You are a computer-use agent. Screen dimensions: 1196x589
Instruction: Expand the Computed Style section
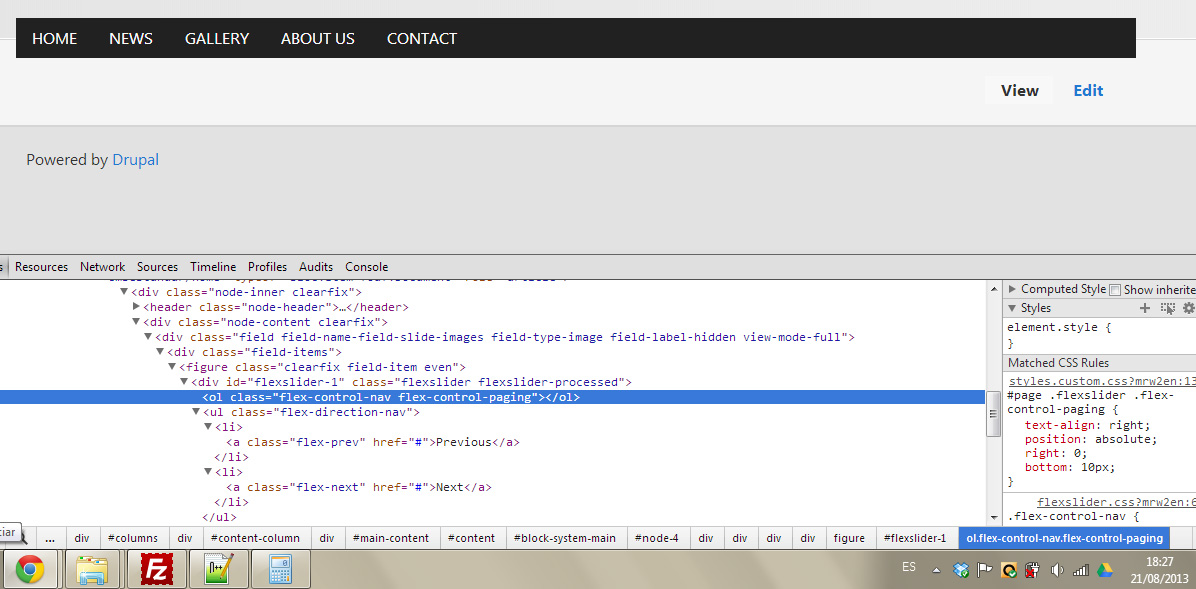coord(1012,289)
